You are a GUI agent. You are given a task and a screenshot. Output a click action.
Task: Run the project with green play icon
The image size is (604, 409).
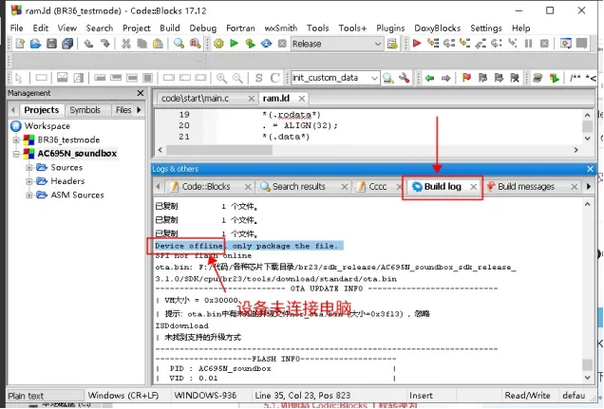(234, 44)
